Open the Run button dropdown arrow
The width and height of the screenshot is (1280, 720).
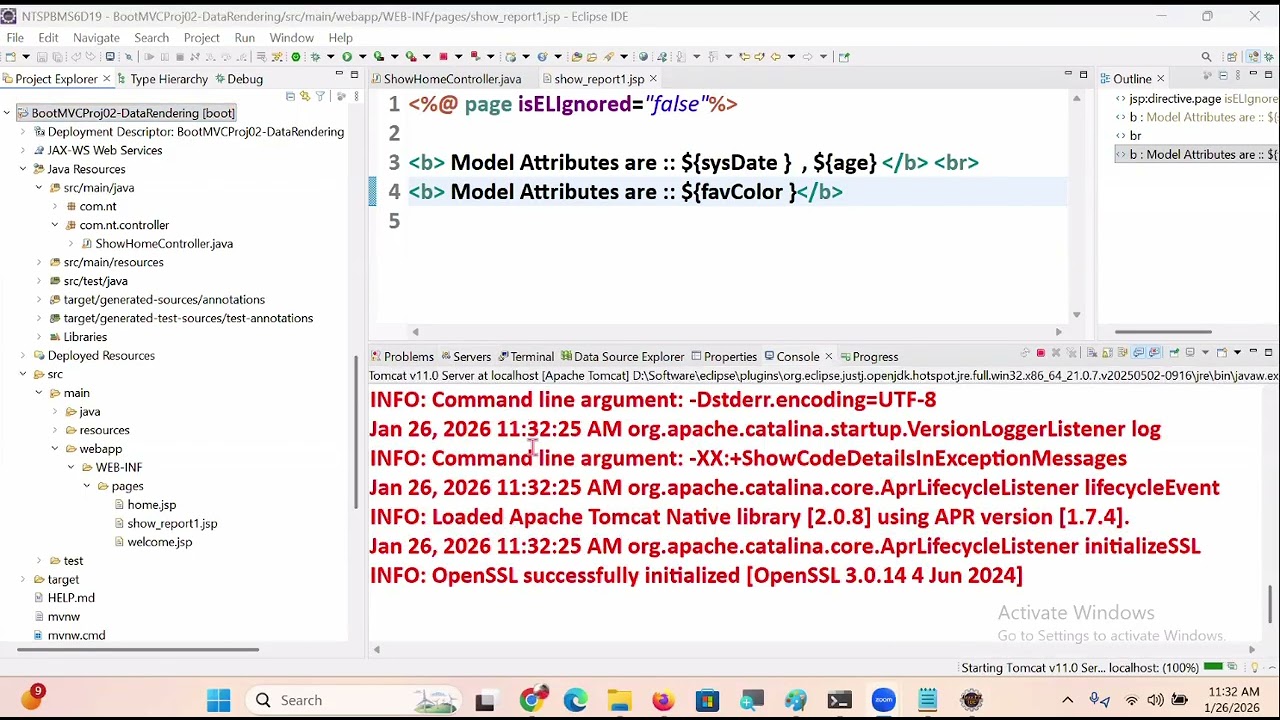point(362,57)
